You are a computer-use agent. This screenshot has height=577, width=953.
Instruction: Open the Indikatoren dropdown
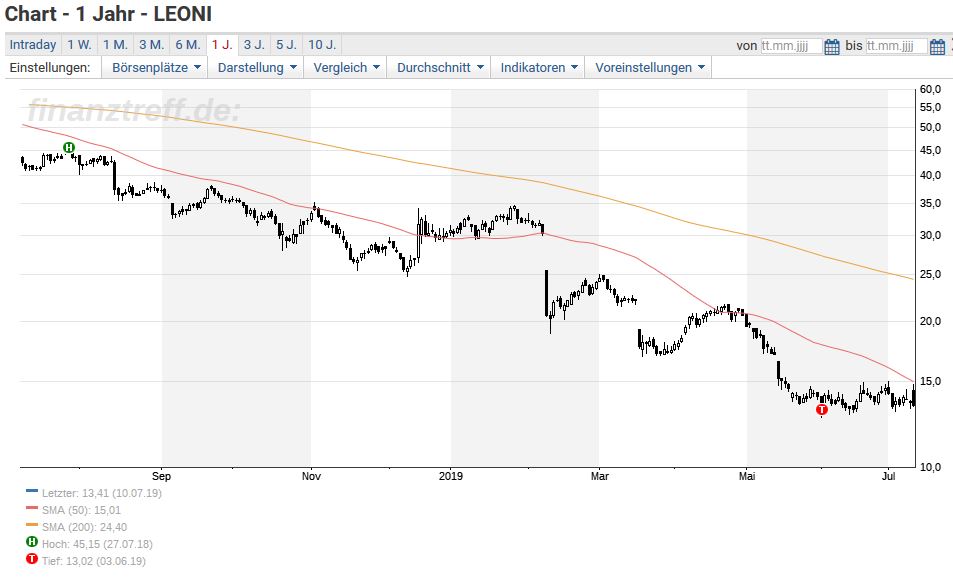click(538, 67)
